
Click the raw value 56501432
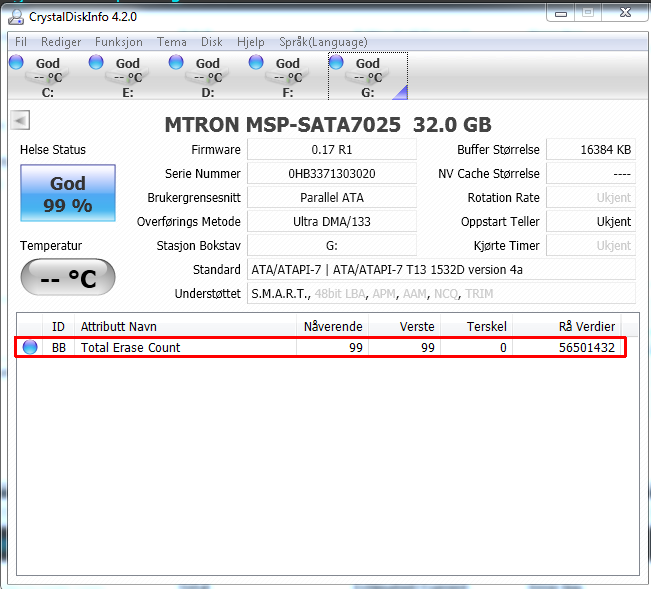tap(587, 347)
